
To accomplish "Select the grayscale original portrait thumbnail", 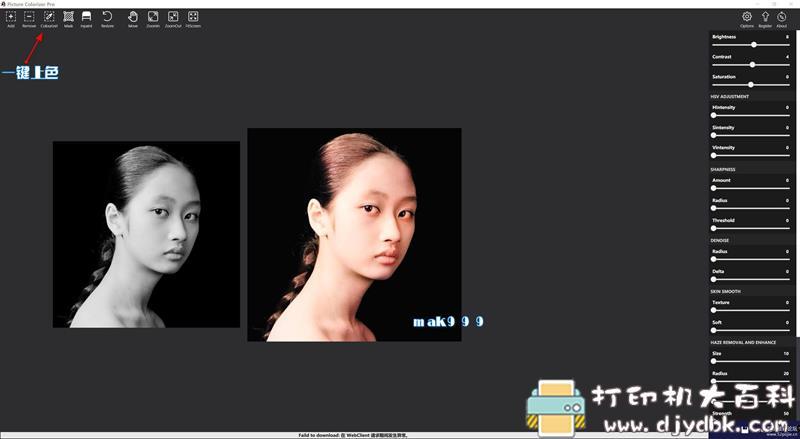I will coord(146,234).
